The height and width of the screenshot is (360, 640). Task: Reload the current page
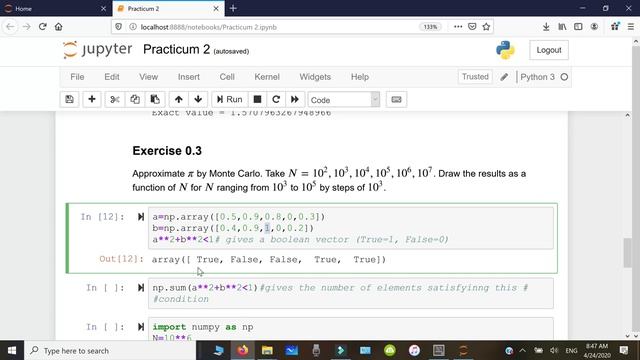pos(42,27)
